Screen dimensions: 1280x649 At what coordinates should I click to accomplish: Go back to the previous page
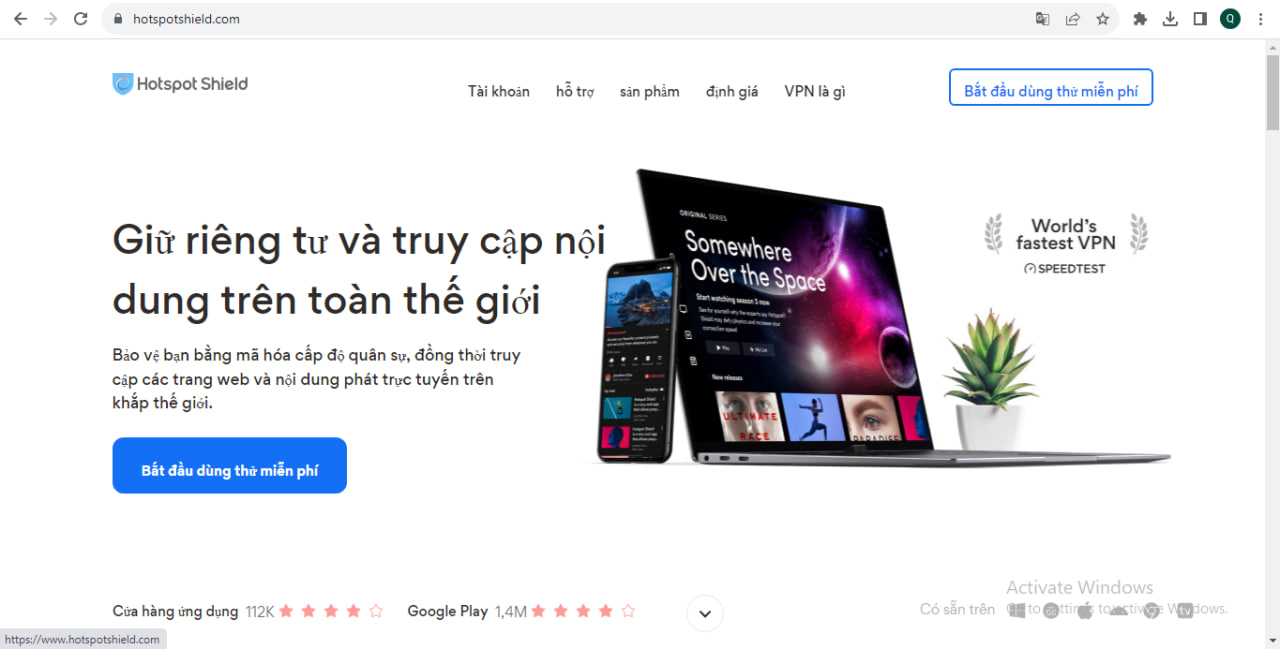(x=20, y=19)
